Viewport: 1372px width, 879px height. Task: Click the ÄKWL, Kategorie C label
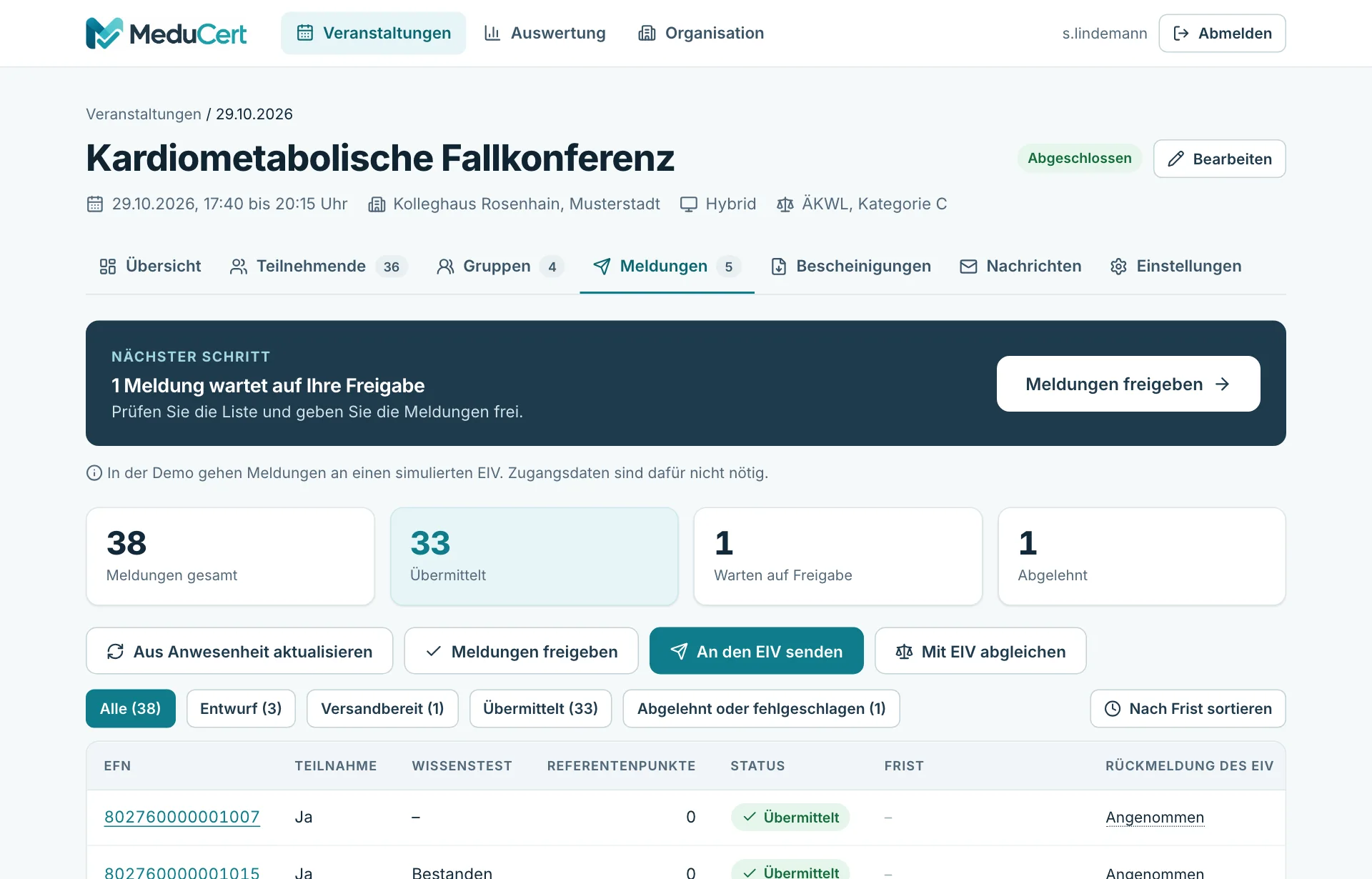(x=874, y=204)
